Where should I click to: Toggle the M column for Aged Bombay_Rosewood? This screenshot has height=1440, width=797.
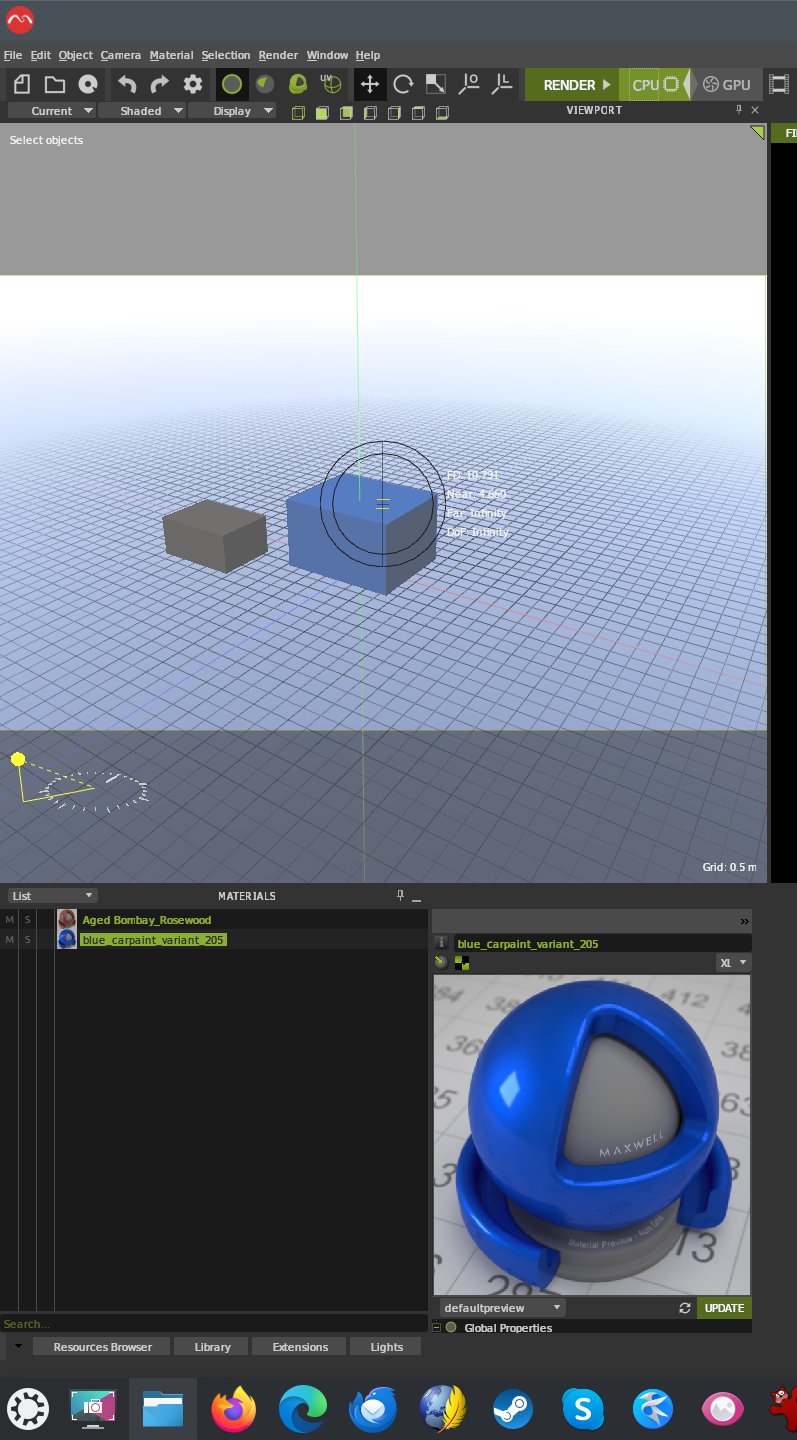click(10, 920)
